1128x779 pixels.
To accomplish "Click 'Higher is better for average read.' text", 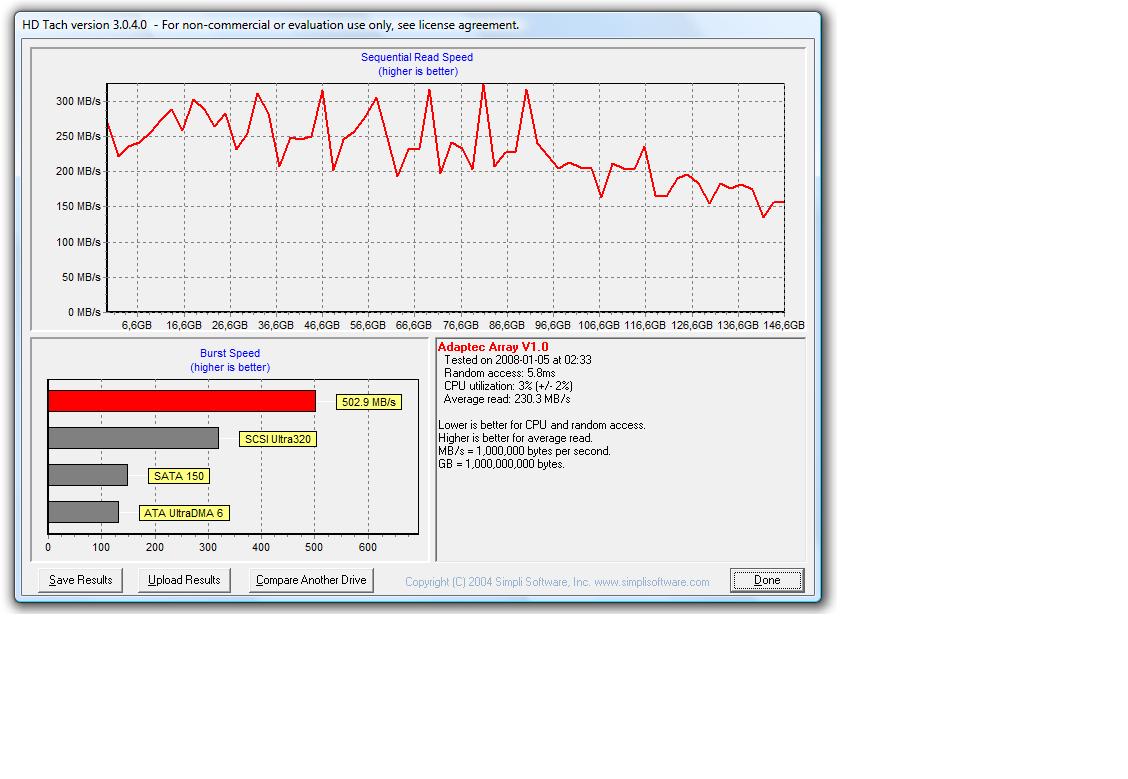I will [515, 438].
